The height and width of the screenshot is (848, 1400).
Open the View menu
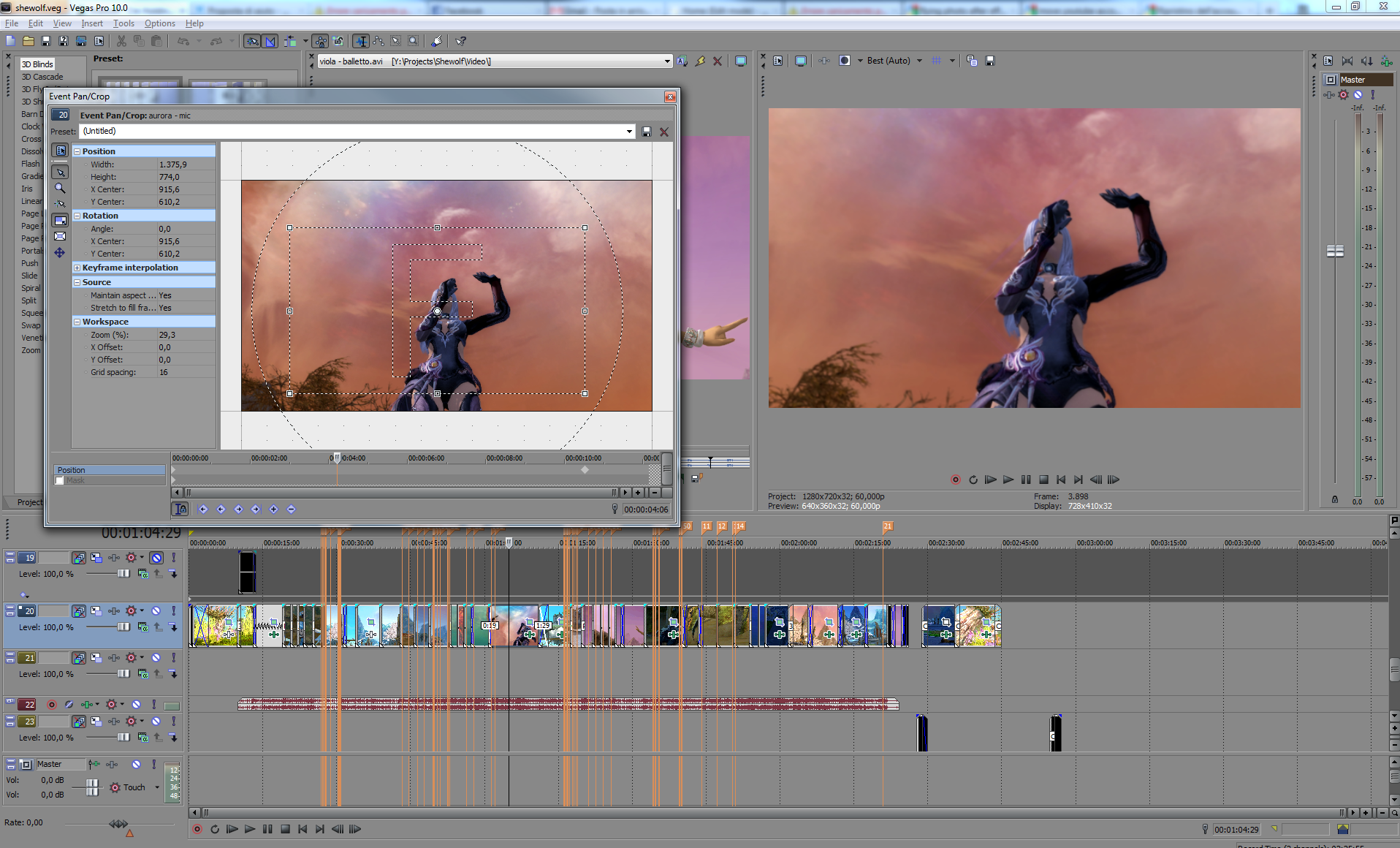click(62, 23)
